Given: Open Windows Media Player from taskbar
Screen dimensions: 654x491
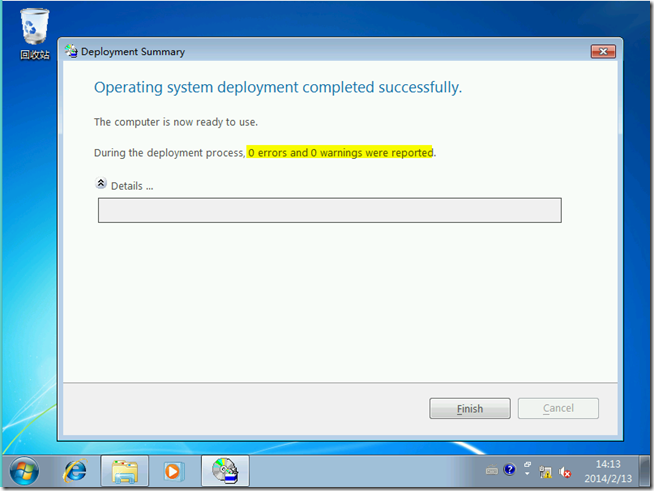Looking at the screenshot, I should (172, 471).
